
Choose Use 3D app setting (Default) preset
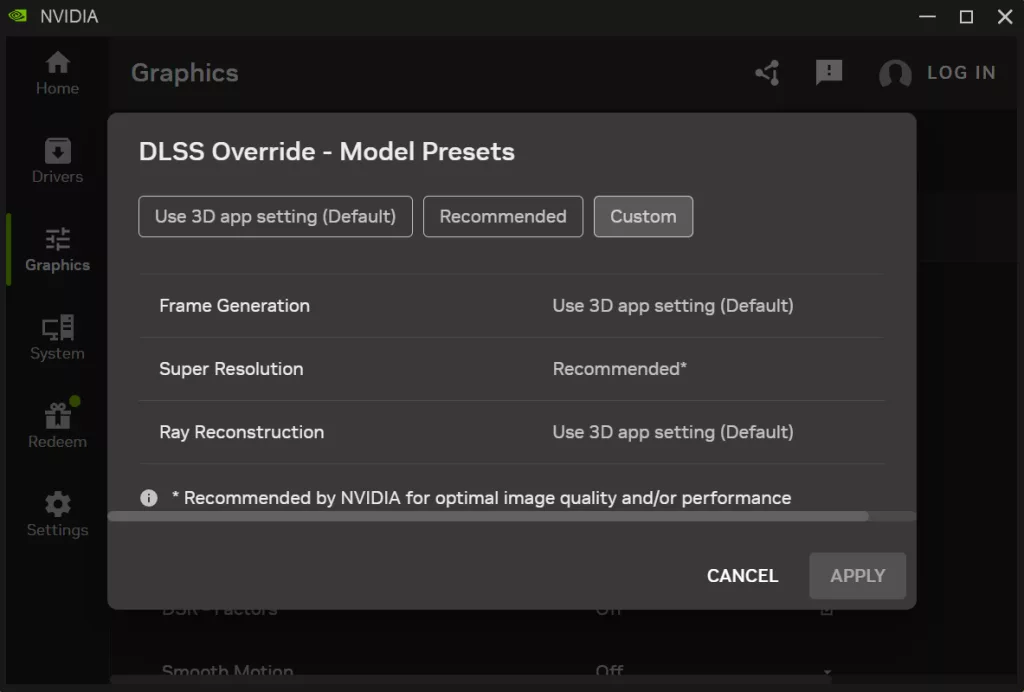[275, 216]
